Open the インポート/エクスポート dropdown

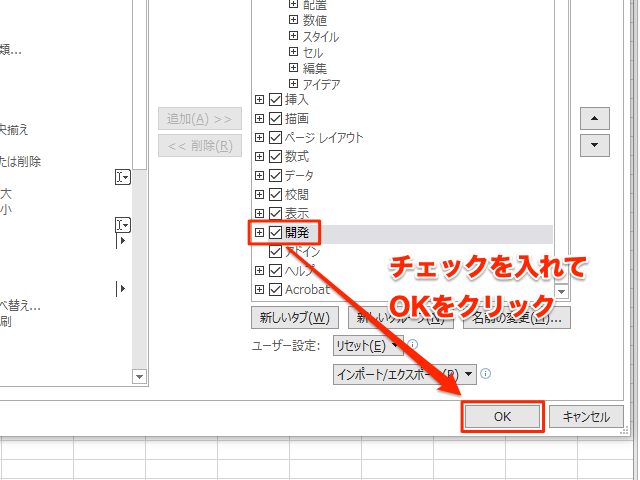404,374
